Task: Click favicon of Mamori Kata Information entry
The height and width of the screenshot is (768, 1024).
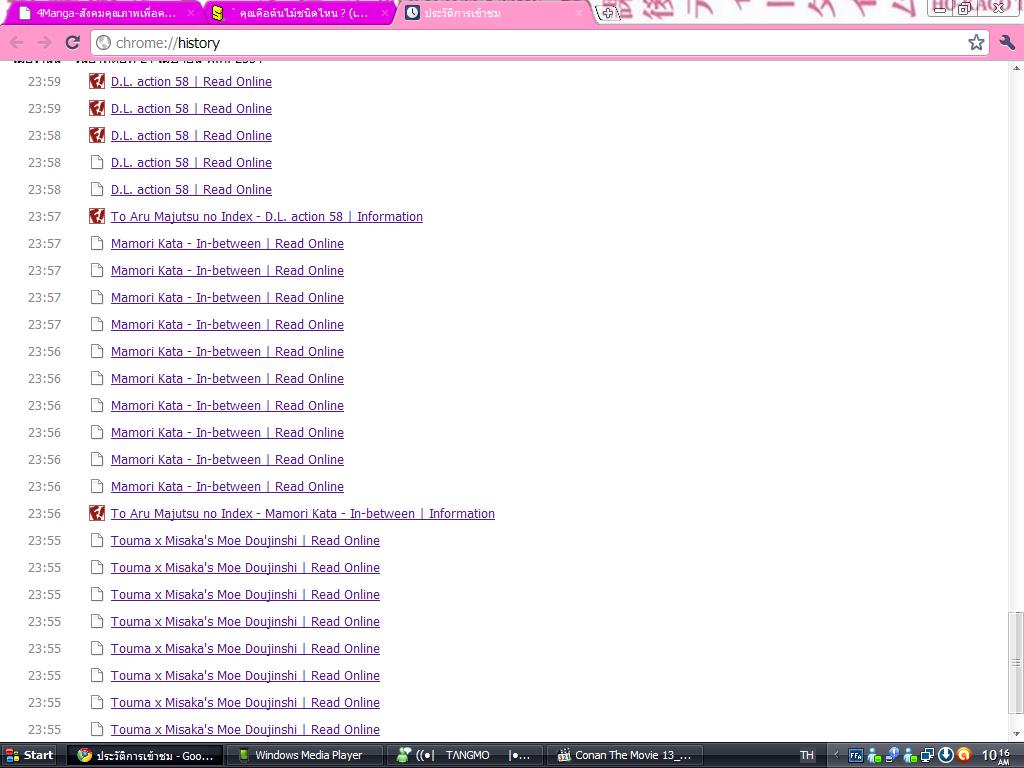Action: click(97, 513)
